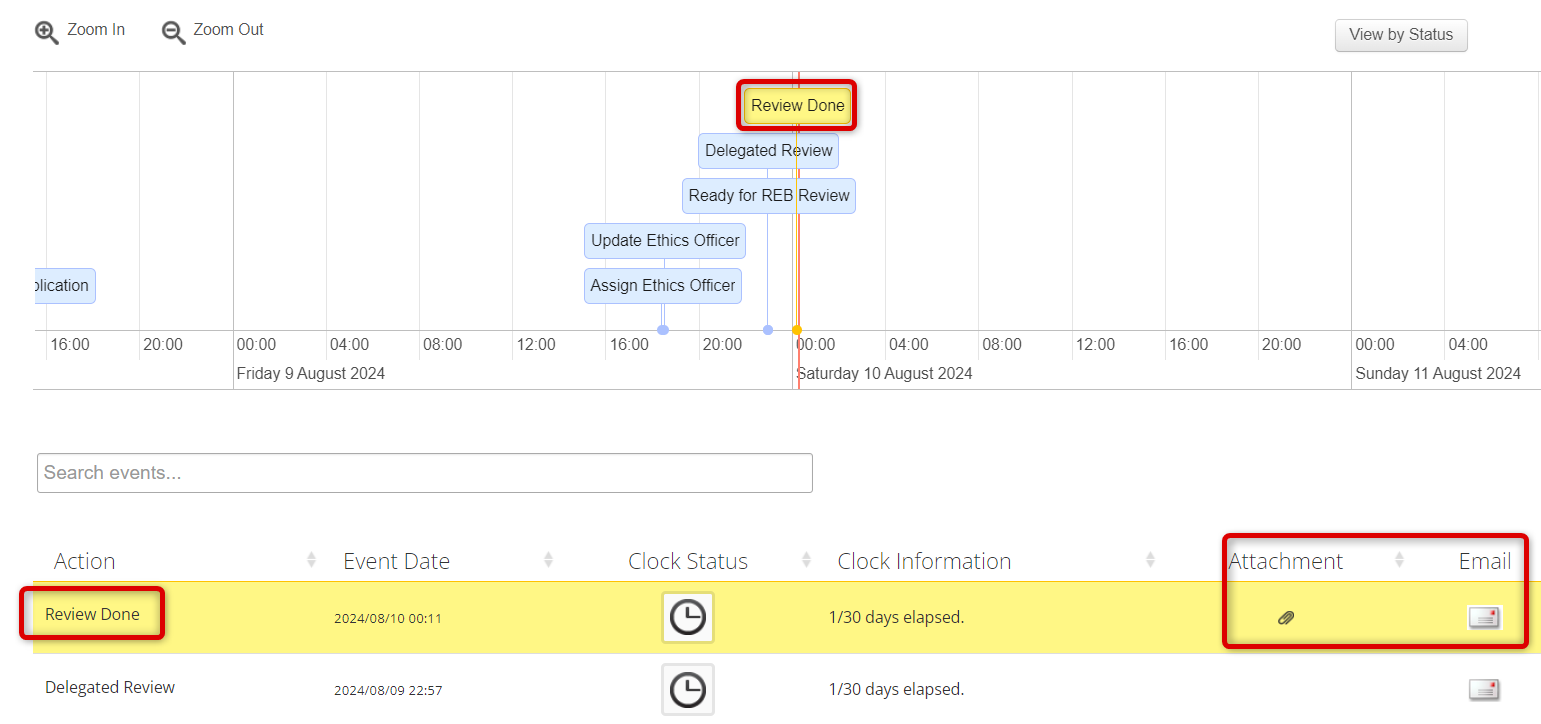Click the Review Done clock status icon

[x=687, y=618]
